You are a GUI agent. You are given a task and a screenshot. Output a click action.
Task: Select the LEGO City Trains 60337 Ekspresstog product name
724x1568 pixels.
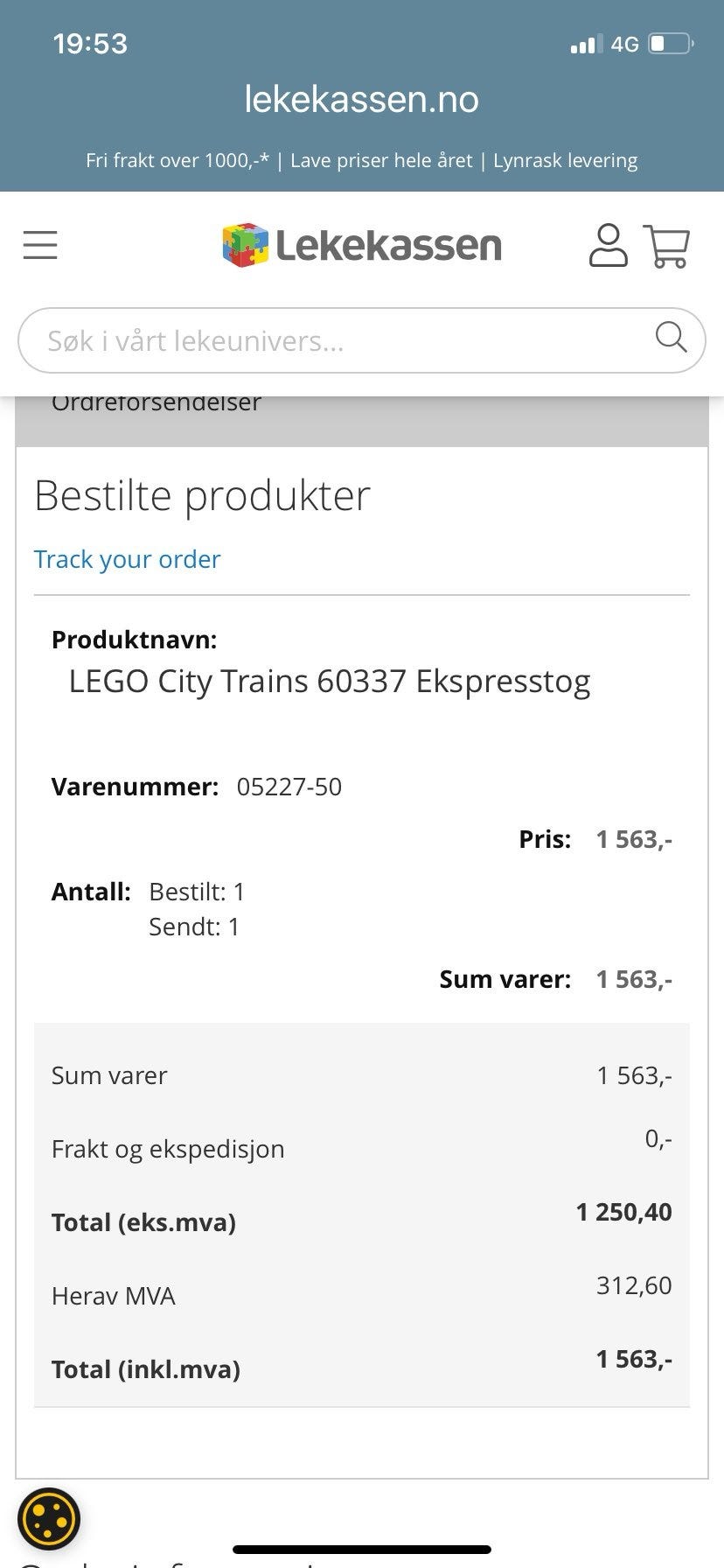[330, 681]
